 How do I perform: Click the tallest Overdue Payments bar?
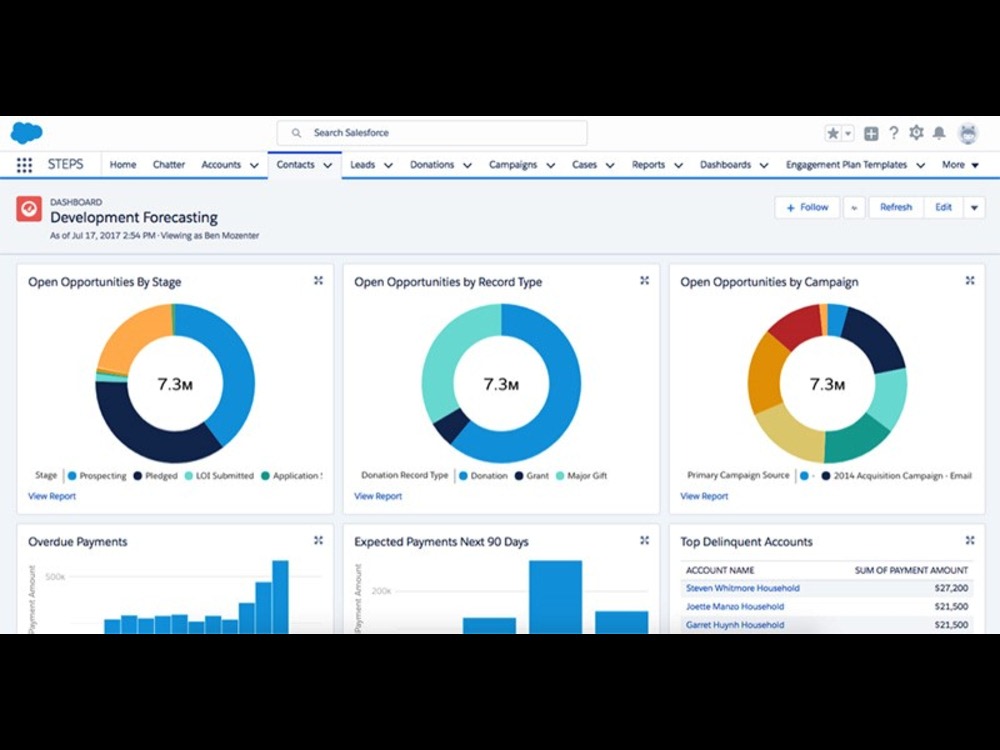click(x=280, y=597)
